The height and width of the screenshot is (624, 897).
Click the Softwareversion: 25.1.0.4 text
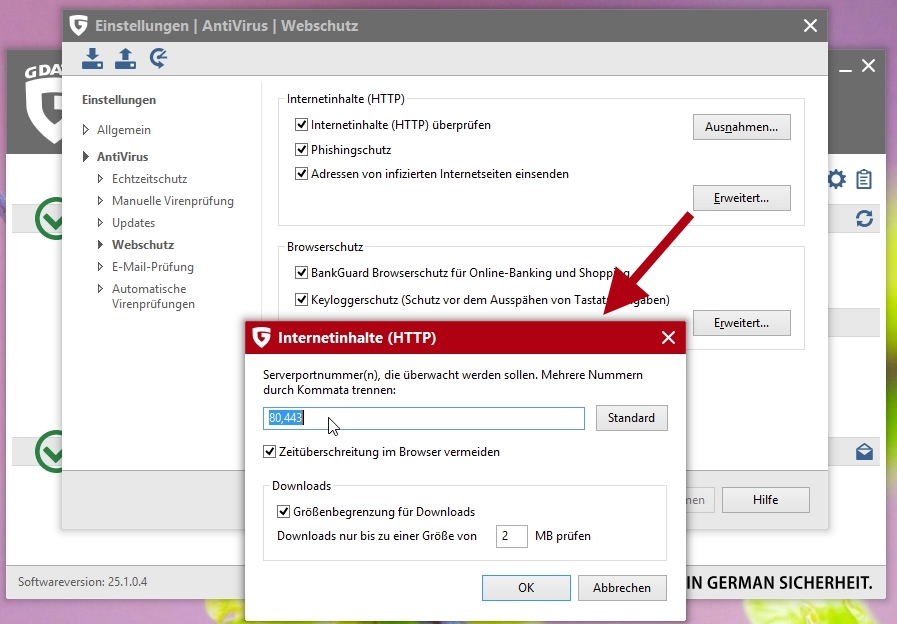coord(82,582)
